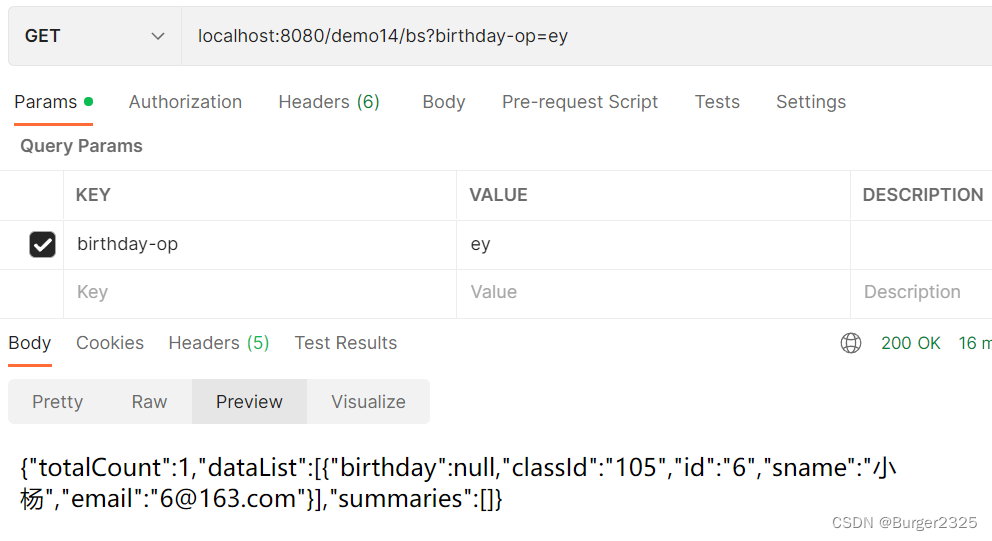This screenshot has height=541, width=992.
Task: Switch response view to Raw
Action: coord(149,402)
